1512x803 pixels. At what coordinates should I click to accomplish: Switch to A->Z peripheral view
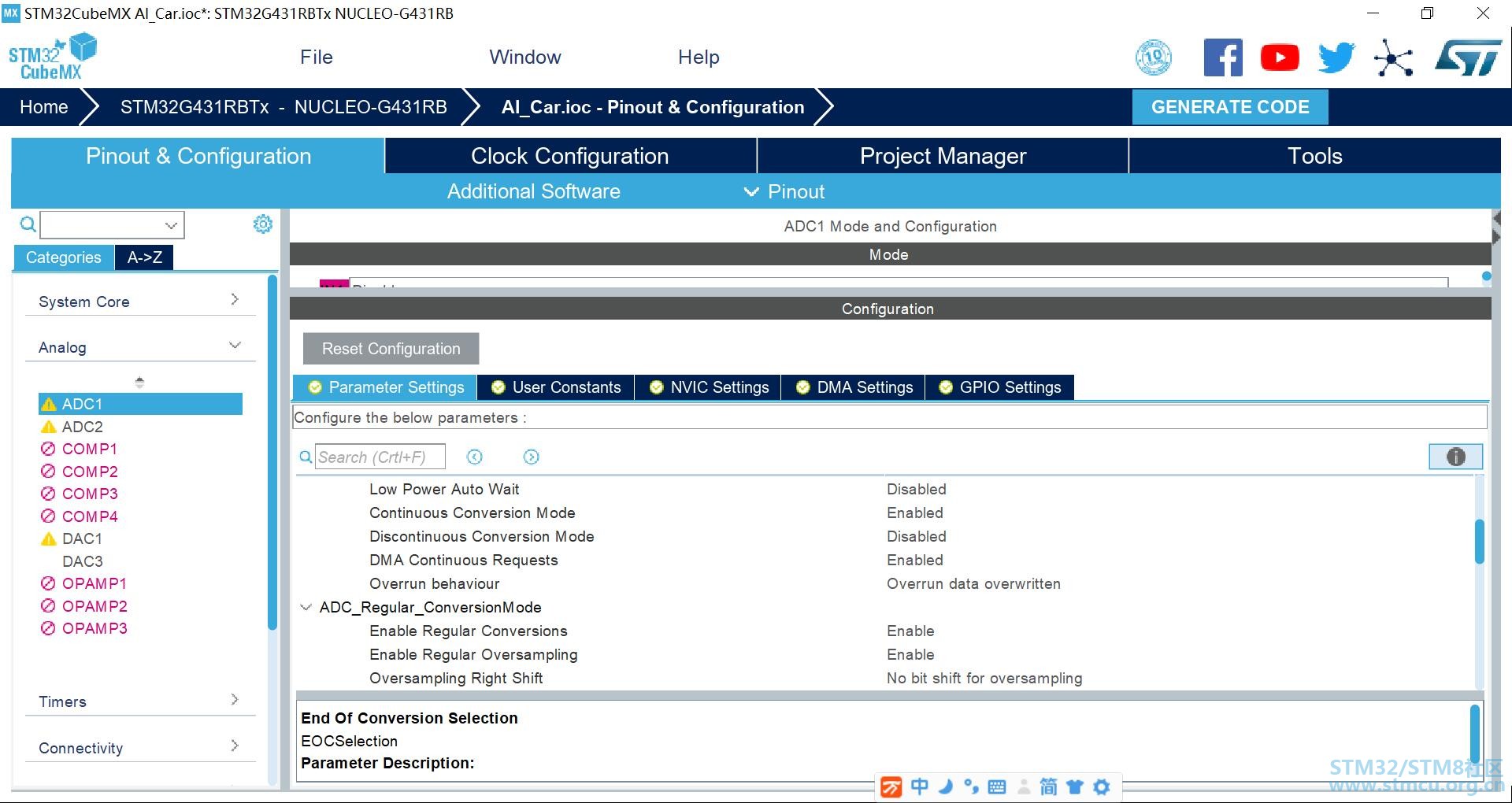click(145, 257)
